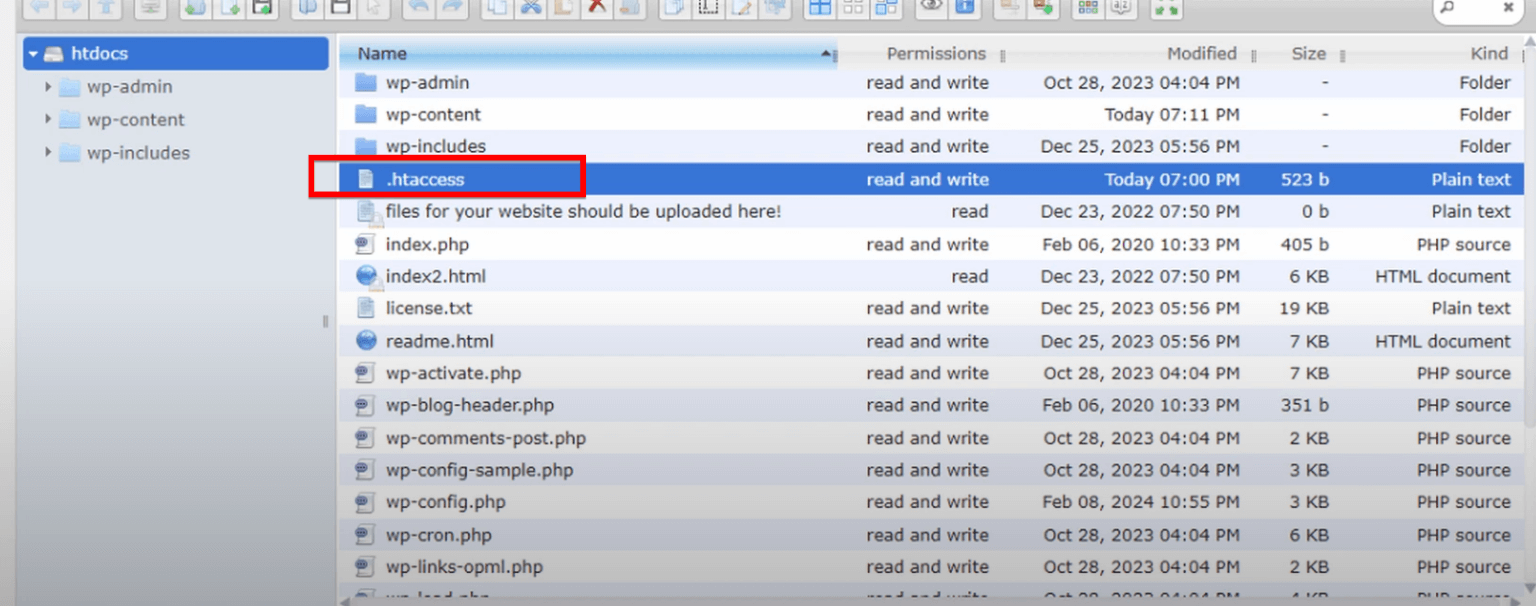The width and height of the screenshot is (1536, 606).
Task: Switch to small icons view
Action: [852, 8]
